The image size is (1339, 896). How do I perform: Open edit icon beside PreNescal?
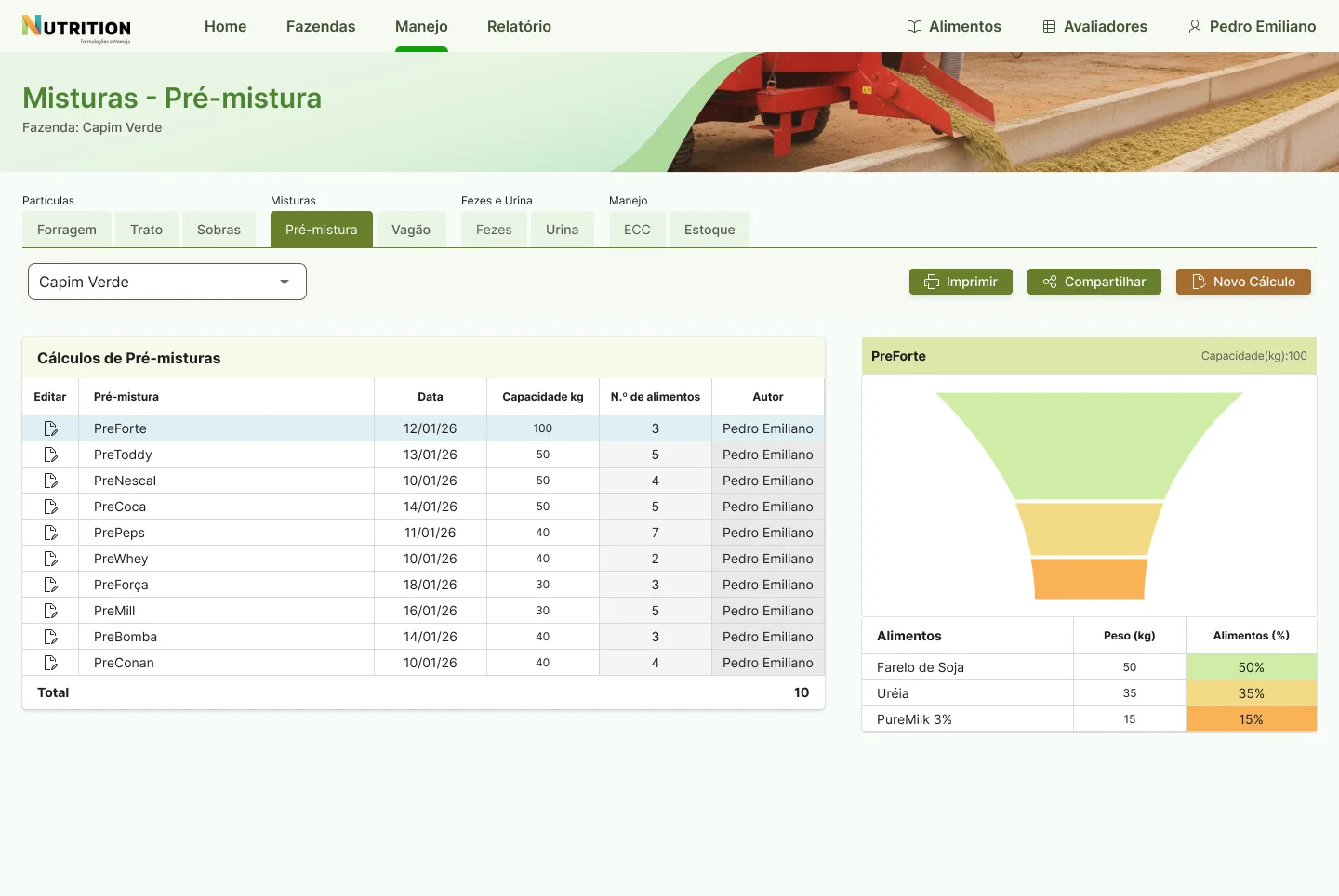(50, 481)
